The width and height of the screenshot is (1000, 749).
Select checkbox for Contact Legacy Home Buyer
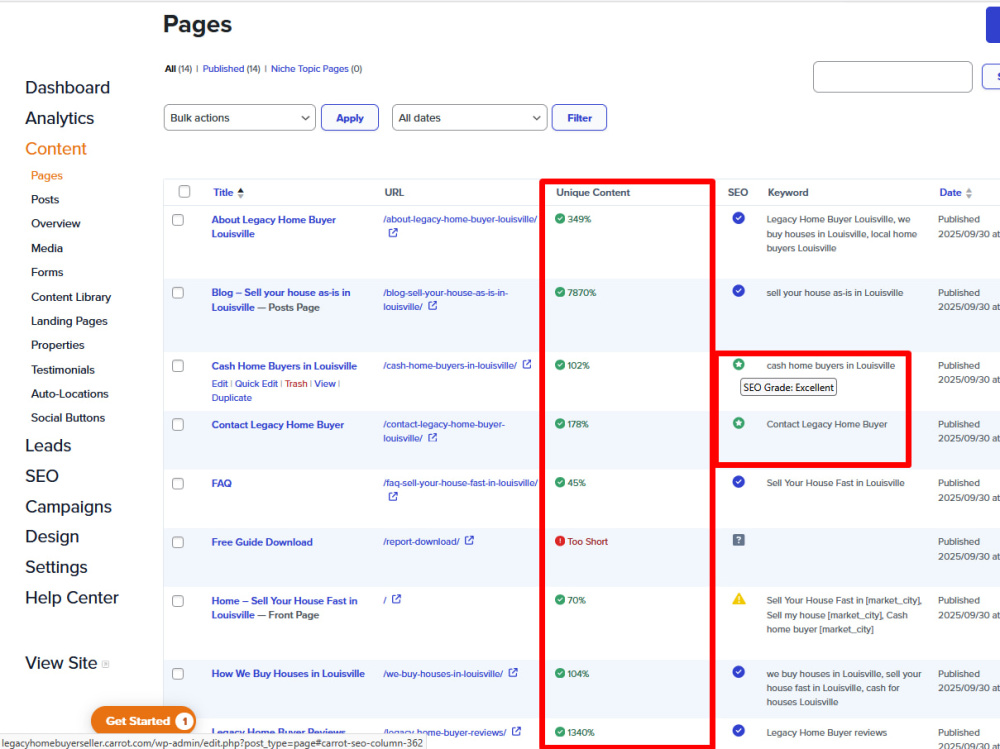coord(178,425)
